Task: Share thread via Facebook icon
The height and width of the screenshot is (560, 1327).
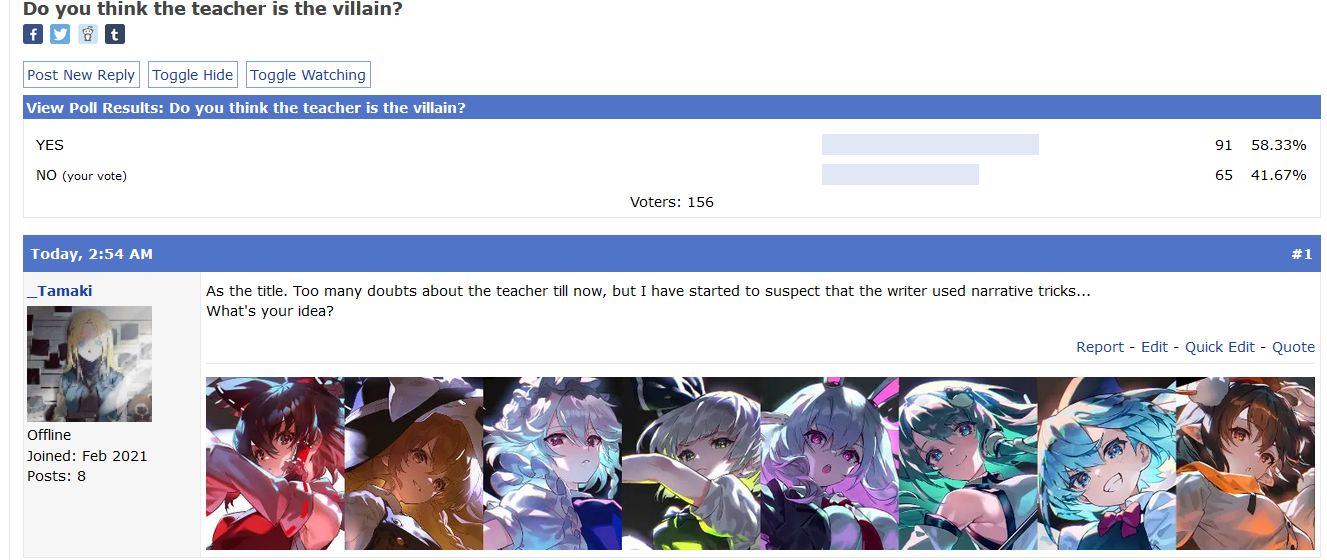Action: click(x=33, y=34)
